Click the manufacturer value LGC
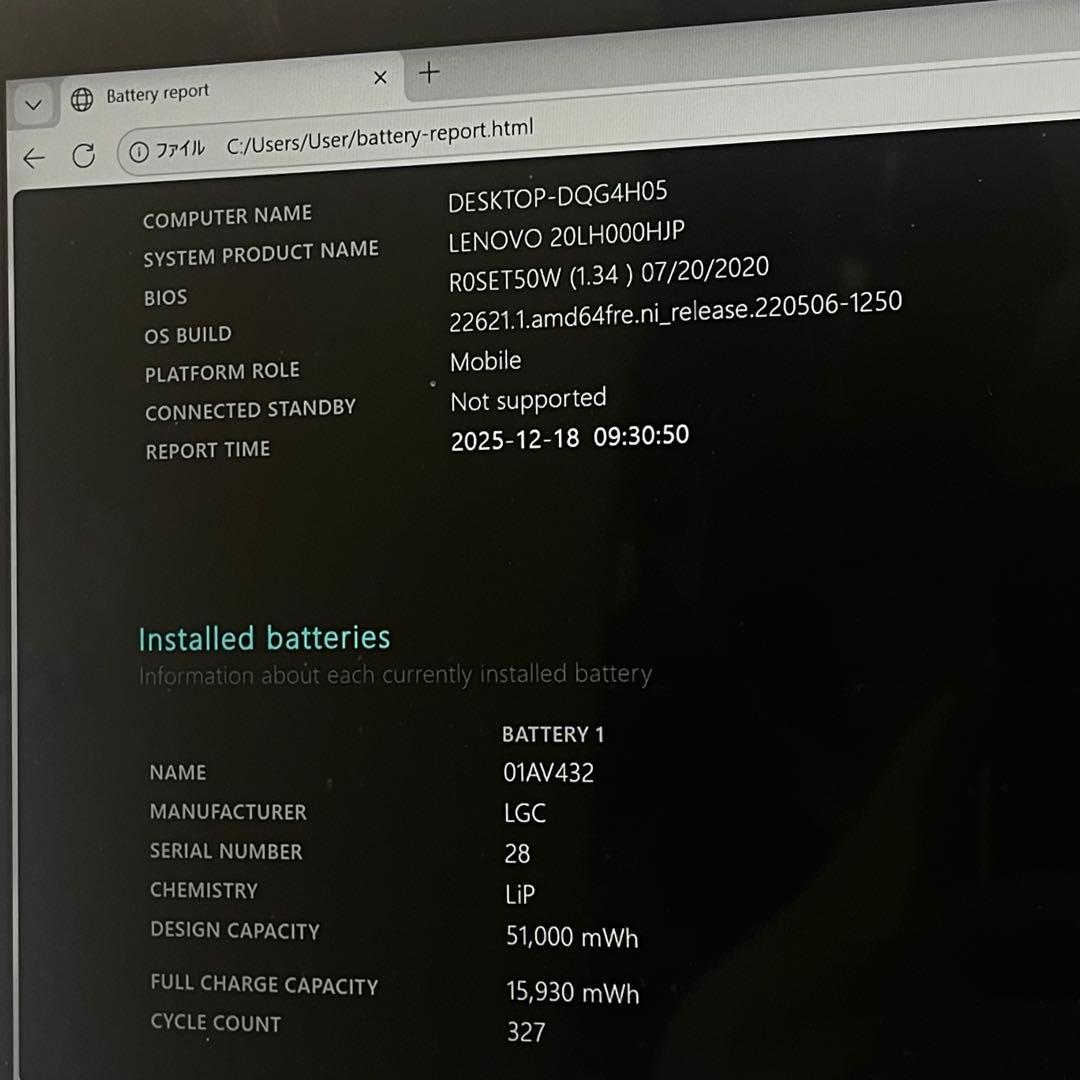This screenshot has height=1080, width=1080. pyautogui.click(x=525, y=813)
